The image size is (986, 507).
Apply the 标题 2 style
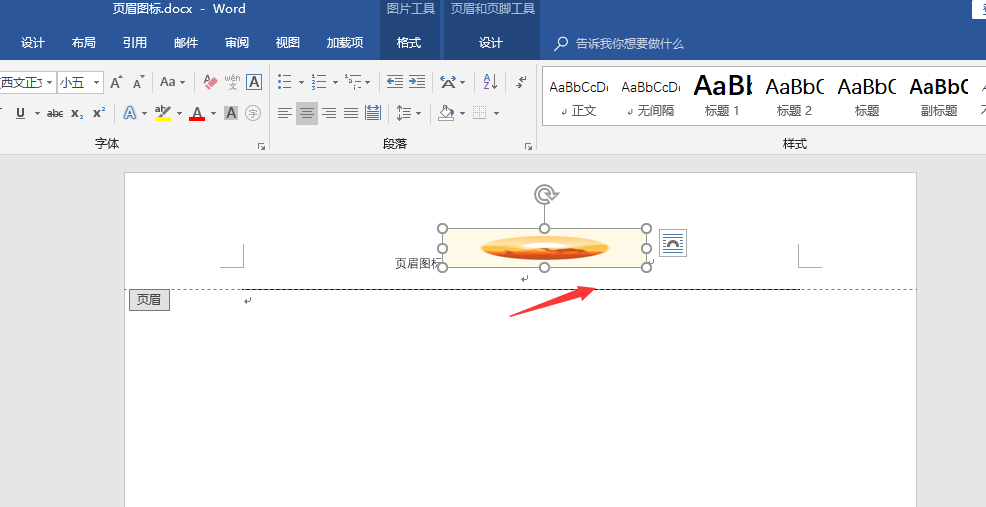click(794, 96)
